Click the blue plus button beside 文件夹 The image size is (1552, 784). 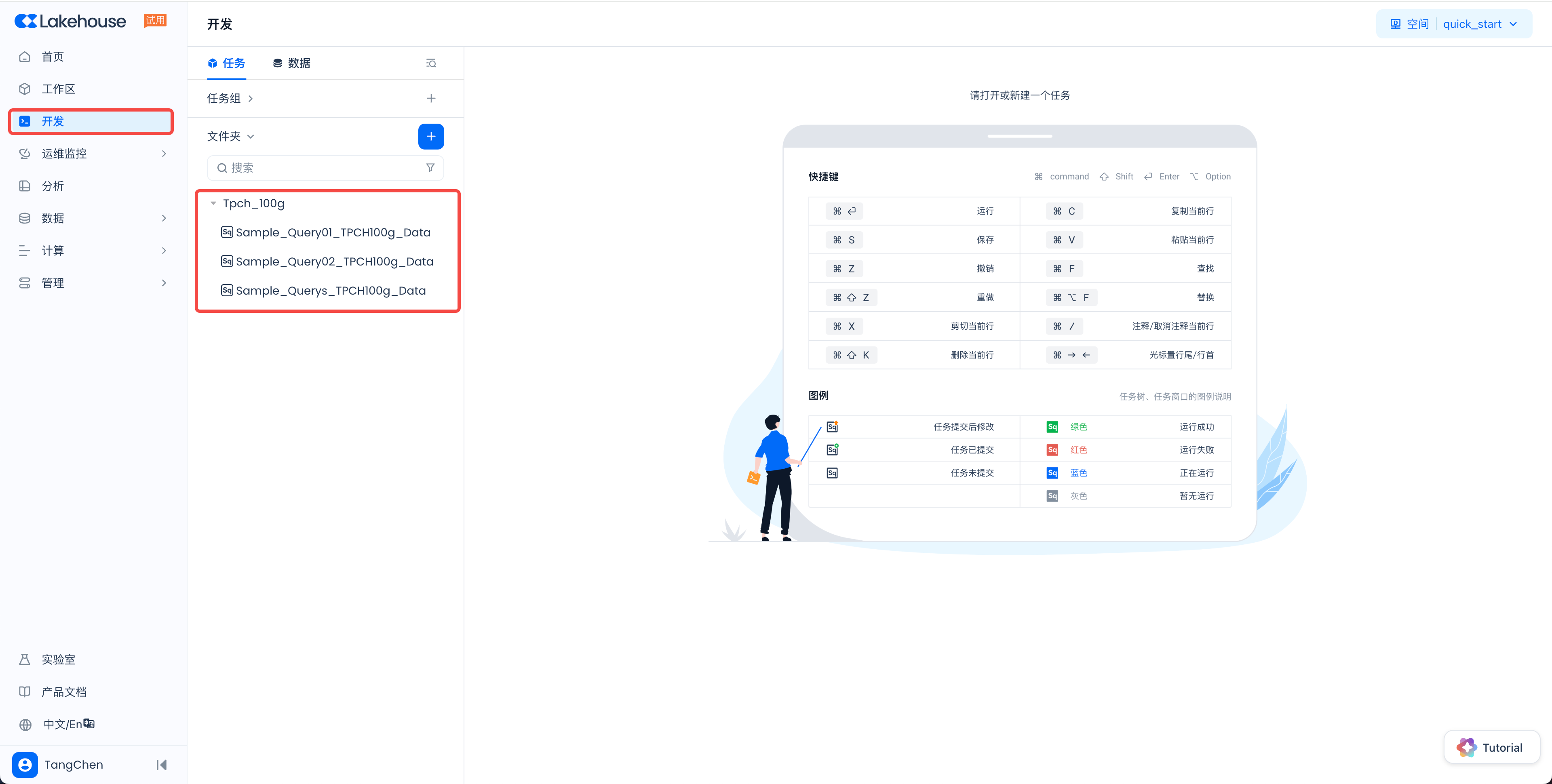(431, 136)
